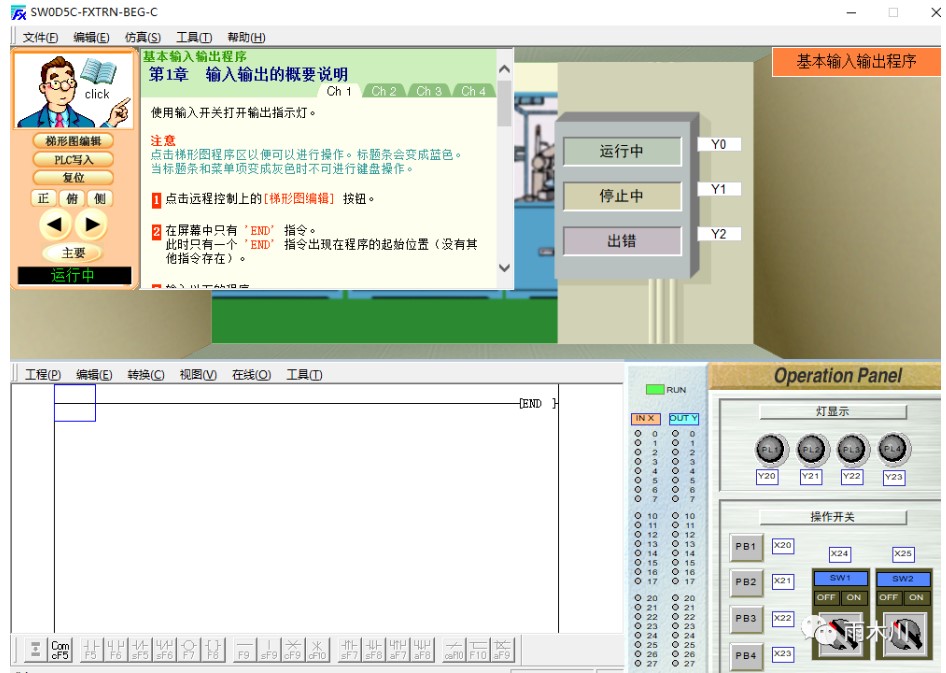Click the X20 input label box
The width and height of the screenshot is (946, 673).
[783, 545]
